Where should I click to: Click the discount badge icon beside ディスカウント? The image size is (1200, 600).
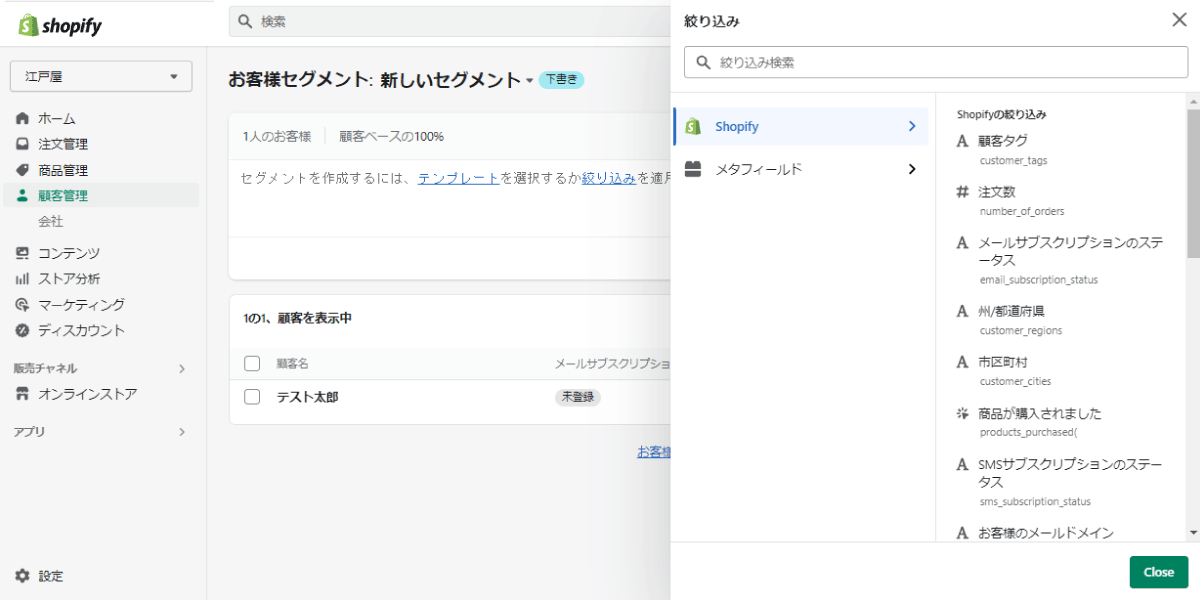22,330
